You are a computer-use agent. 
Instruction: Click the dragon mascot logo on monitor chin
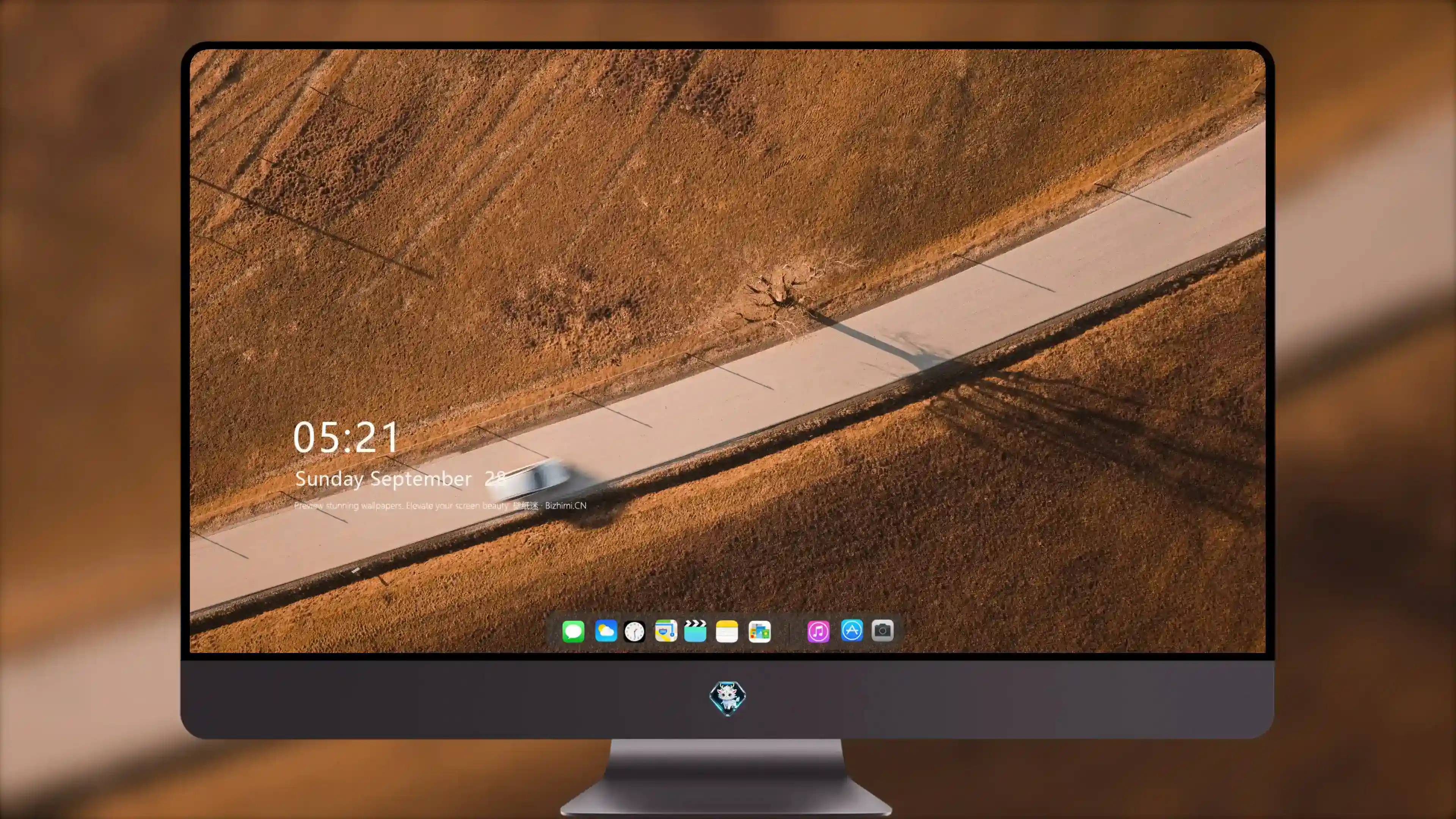pyautogui.click(x=728, y=698)
